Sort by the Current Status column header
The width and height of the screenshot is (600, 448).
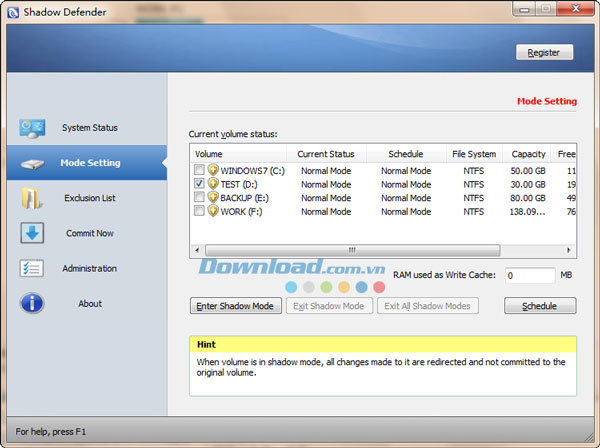tap(326, 154)
